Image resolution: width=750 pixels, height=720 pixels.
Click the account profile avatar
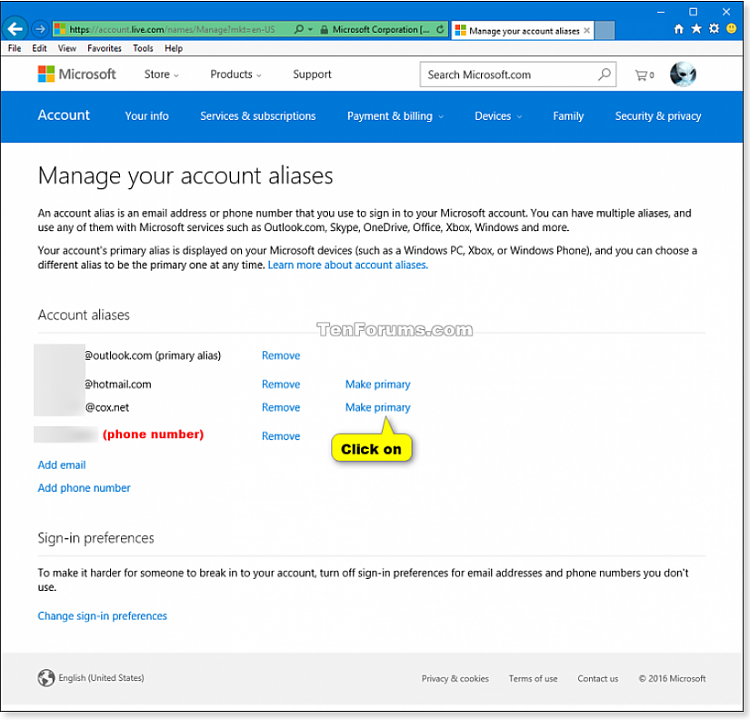pyautogui.click(x=683, y=74)
